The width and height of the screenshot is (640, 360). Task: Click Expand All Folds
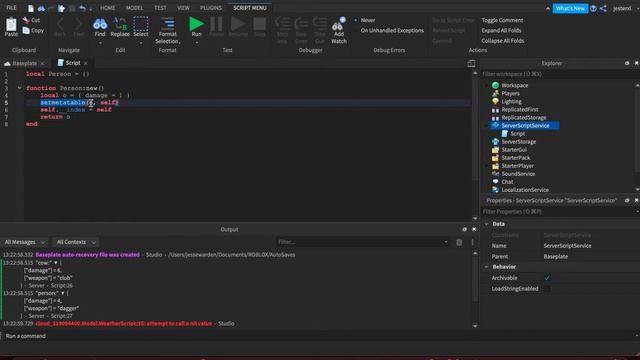[501, 30]
